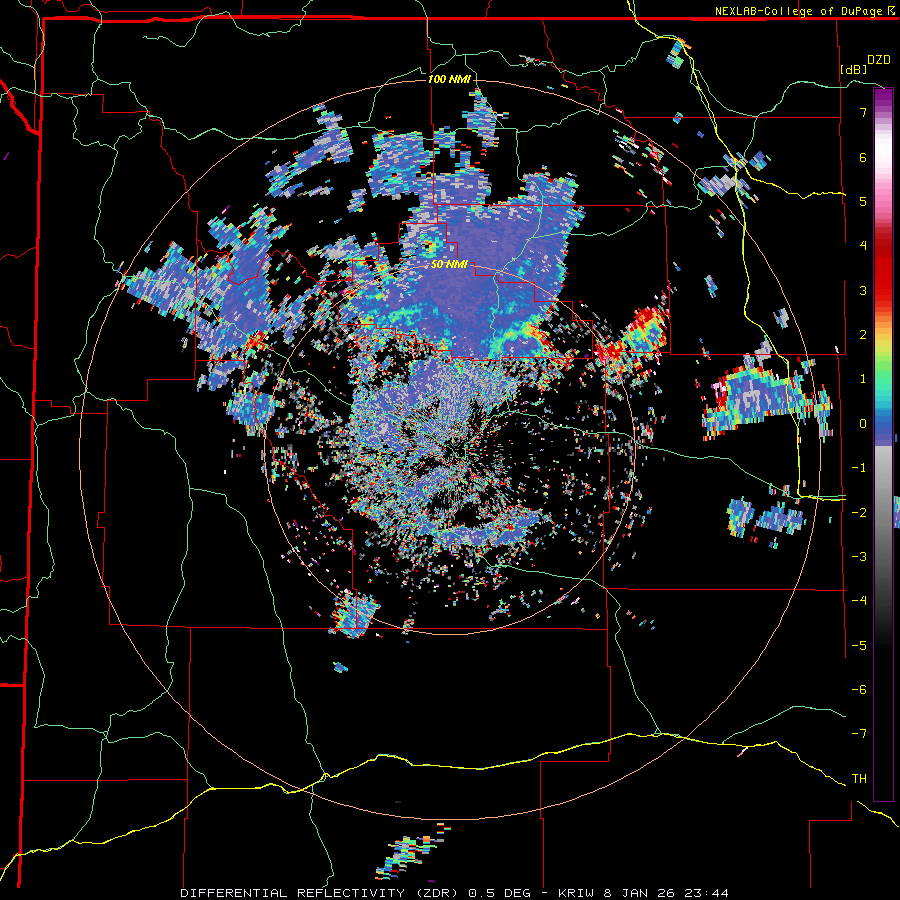Click the DZD legend title
Viewport: 900px width, 900px height.
[x=878, y=60]
